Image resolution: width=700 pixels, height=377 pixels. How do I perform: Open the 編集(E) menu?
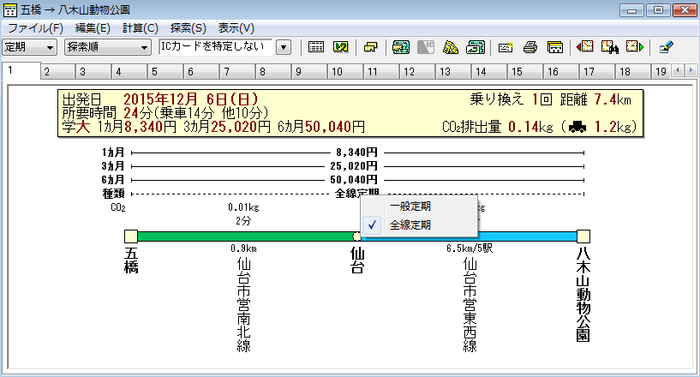(92, 28)
